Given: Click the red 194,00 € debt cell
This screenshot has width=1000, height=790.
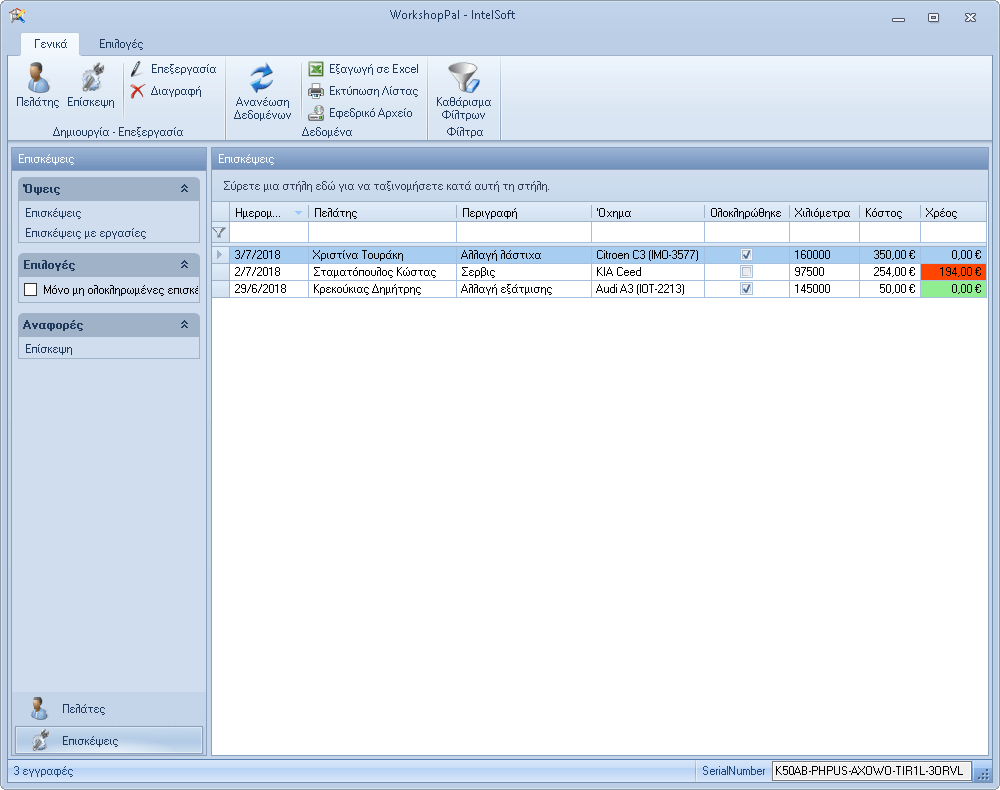Looking at the screenshot, I should coord(953,272).
